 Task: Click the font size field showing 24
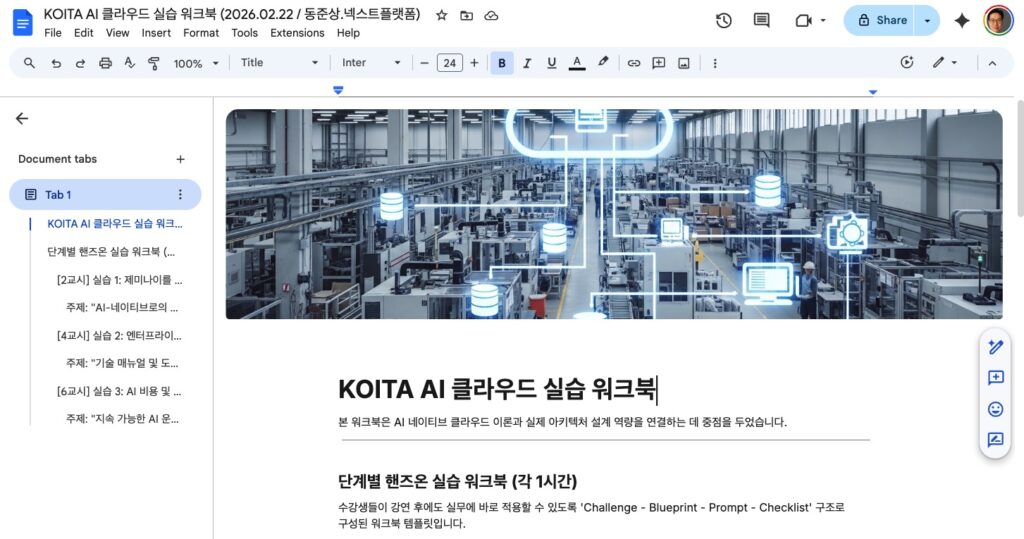click(x=449, y=63)
